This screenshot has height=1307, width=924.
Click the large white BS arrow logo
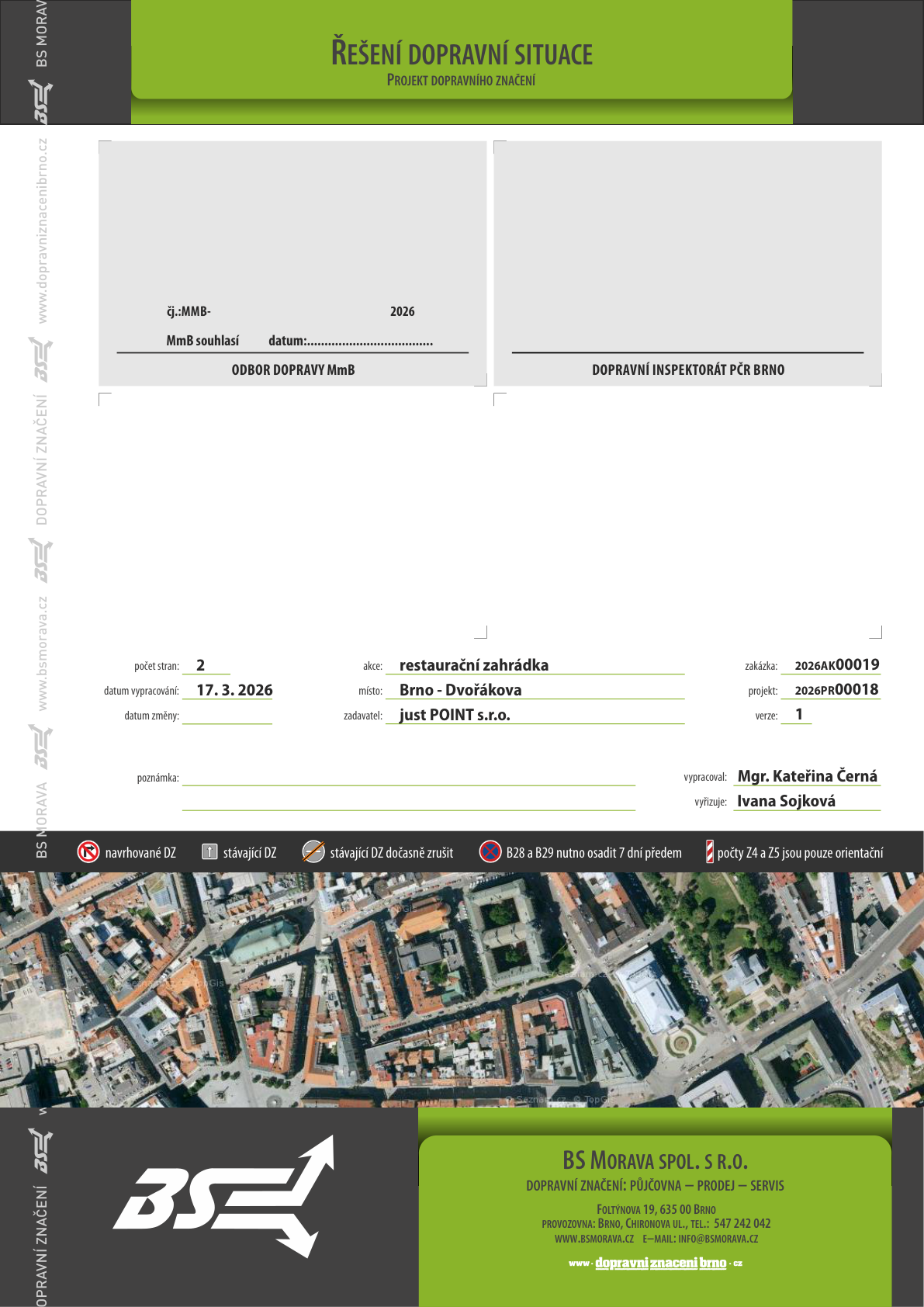(225, 1196)
